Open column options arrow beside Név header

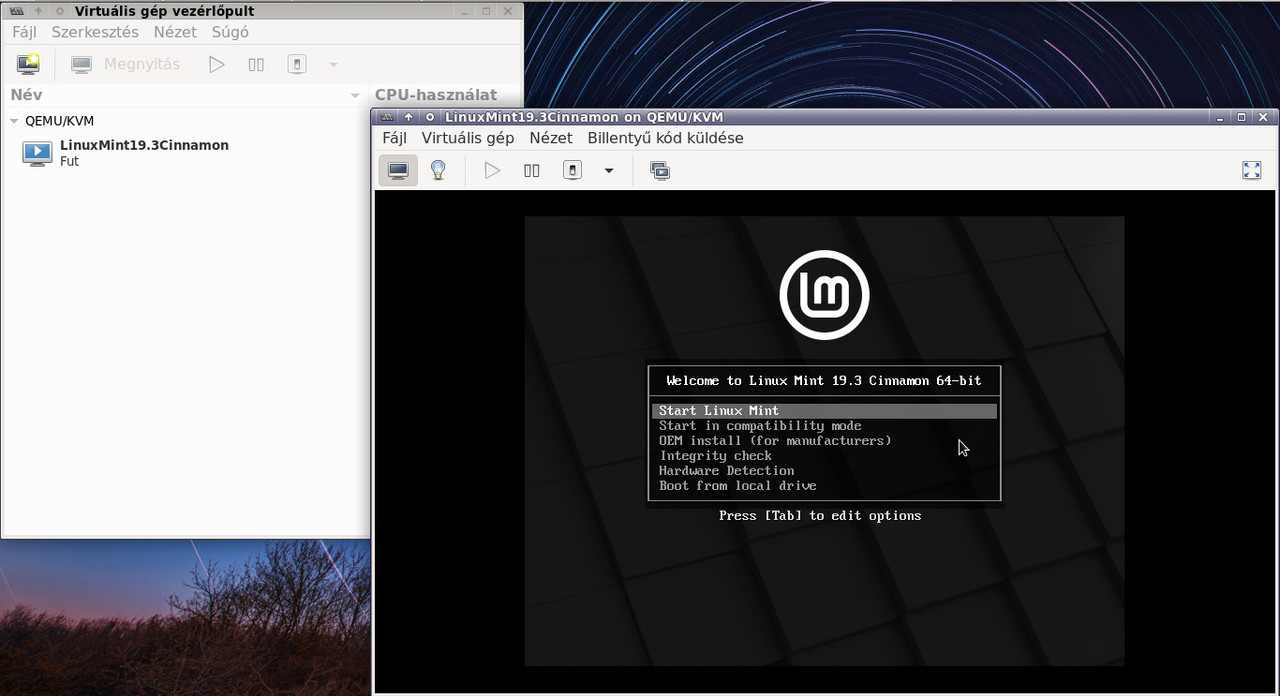pyautogui.click(x=355, y=95)
